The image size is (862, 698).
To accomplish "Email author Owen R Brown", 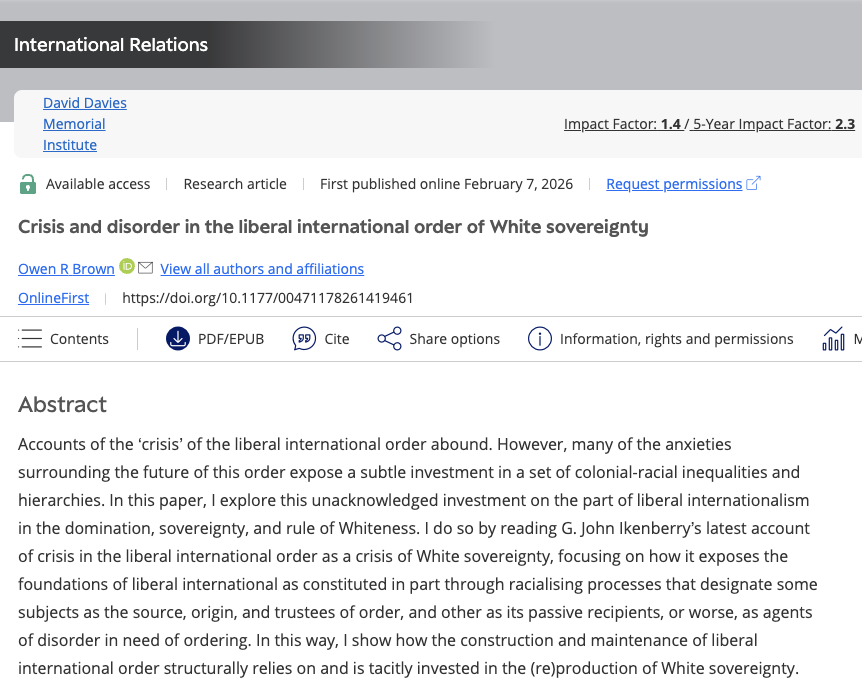I will pos(145,268).
